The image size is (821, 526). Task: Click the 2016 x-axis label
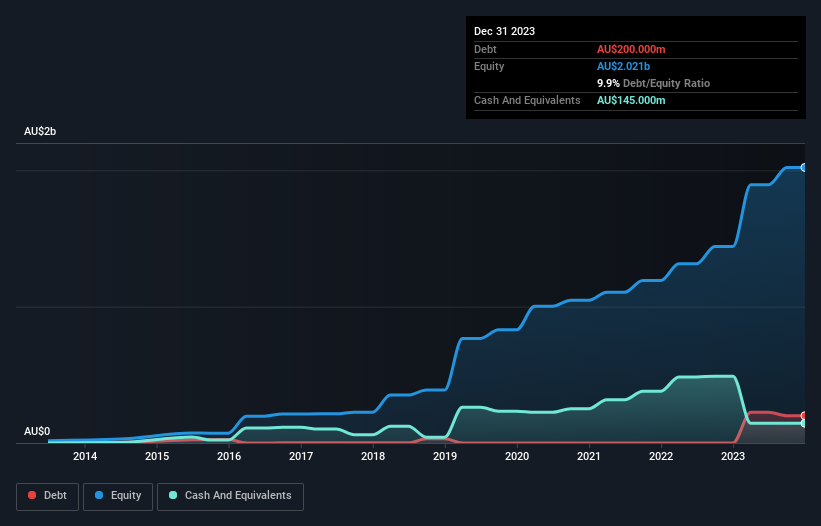tap(229, 456)
